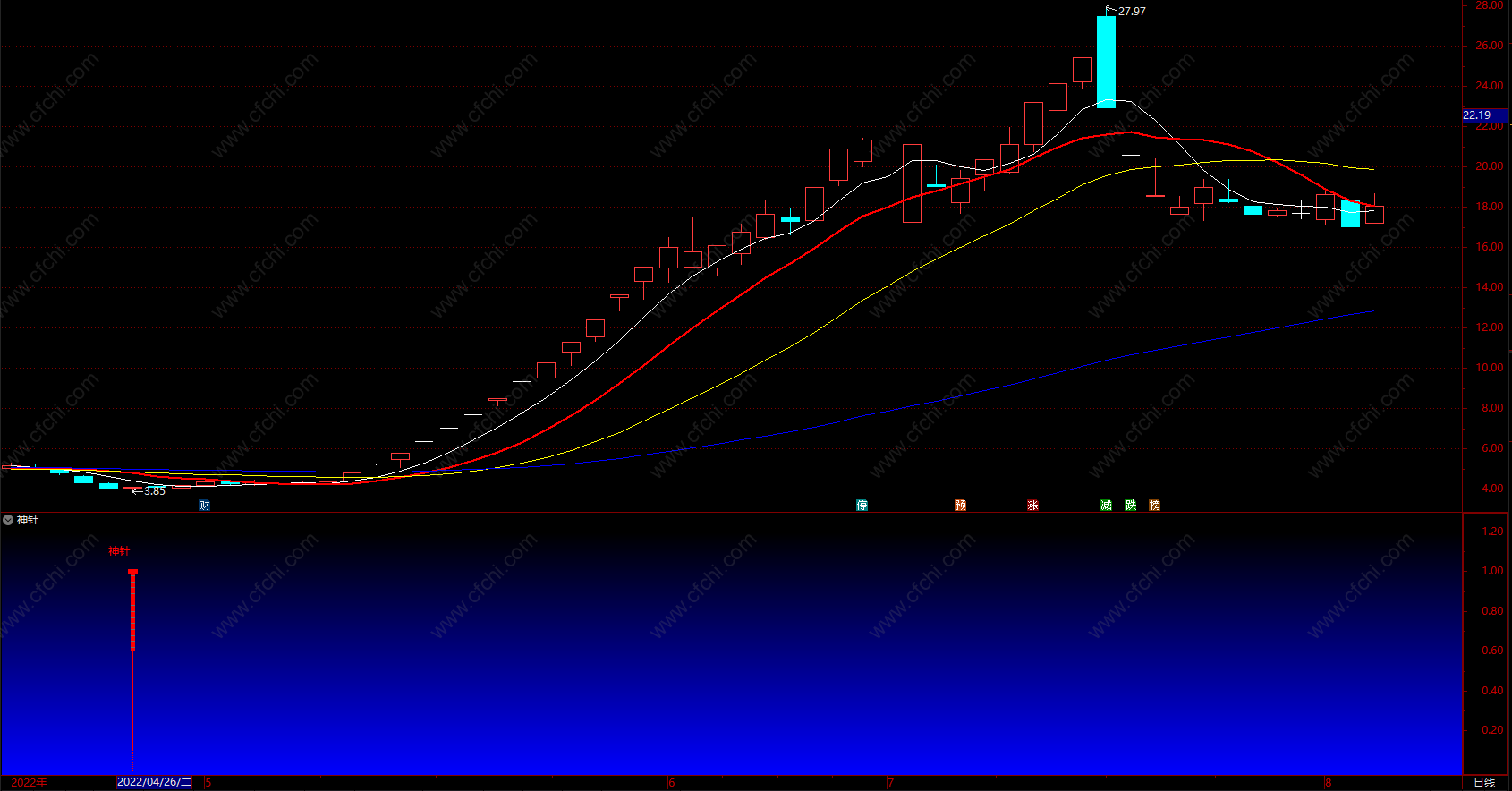The width and height of the screenshot is (1512, 791).
Task: Click the 减 shareholder reduction marker
Action: [1107, 506]
